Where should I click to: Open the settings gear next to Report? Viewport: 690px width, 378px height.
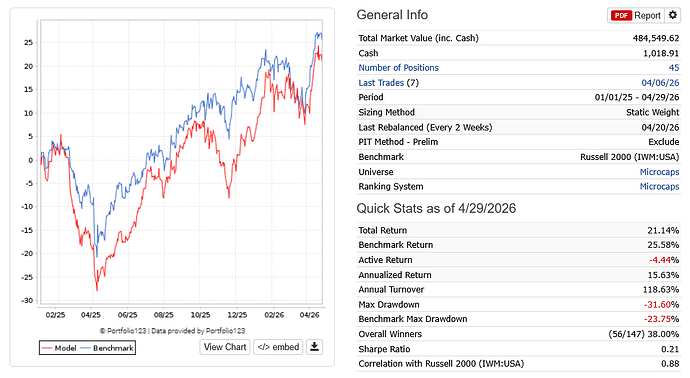pyautogui.click(x=672, y=15)
